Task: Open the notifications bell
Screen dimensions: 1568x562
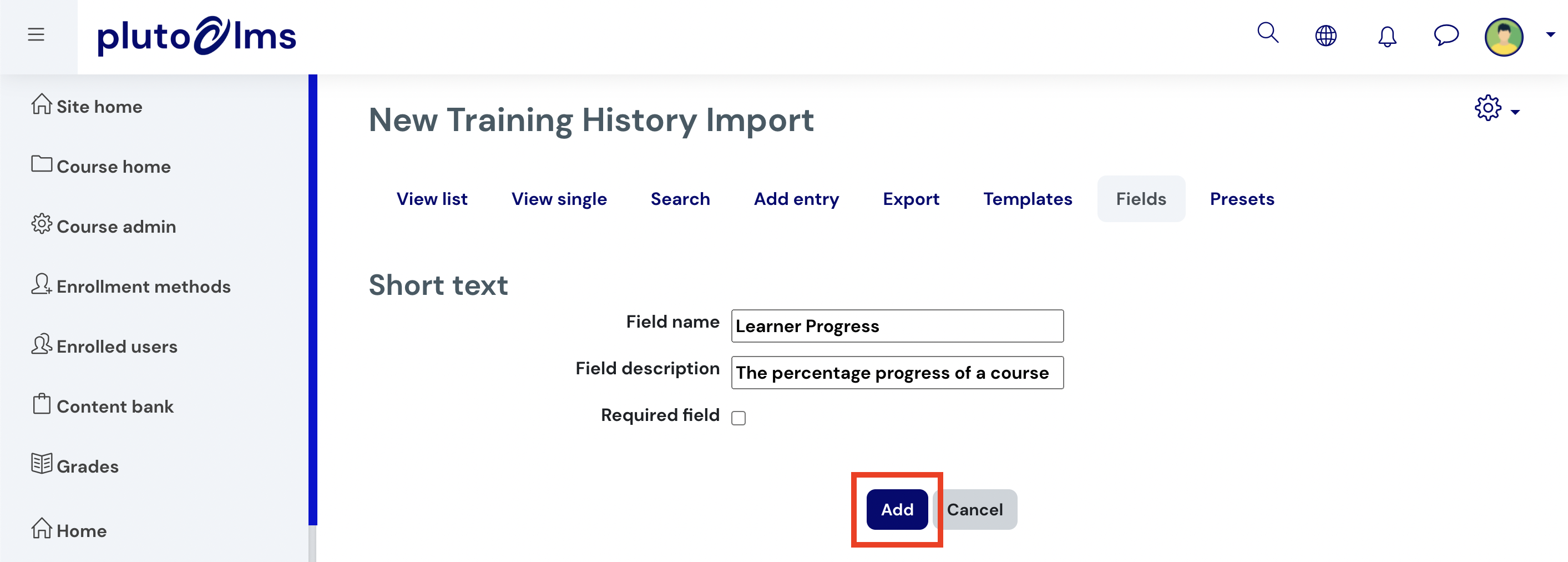Action: click(x=1387, y=37)
